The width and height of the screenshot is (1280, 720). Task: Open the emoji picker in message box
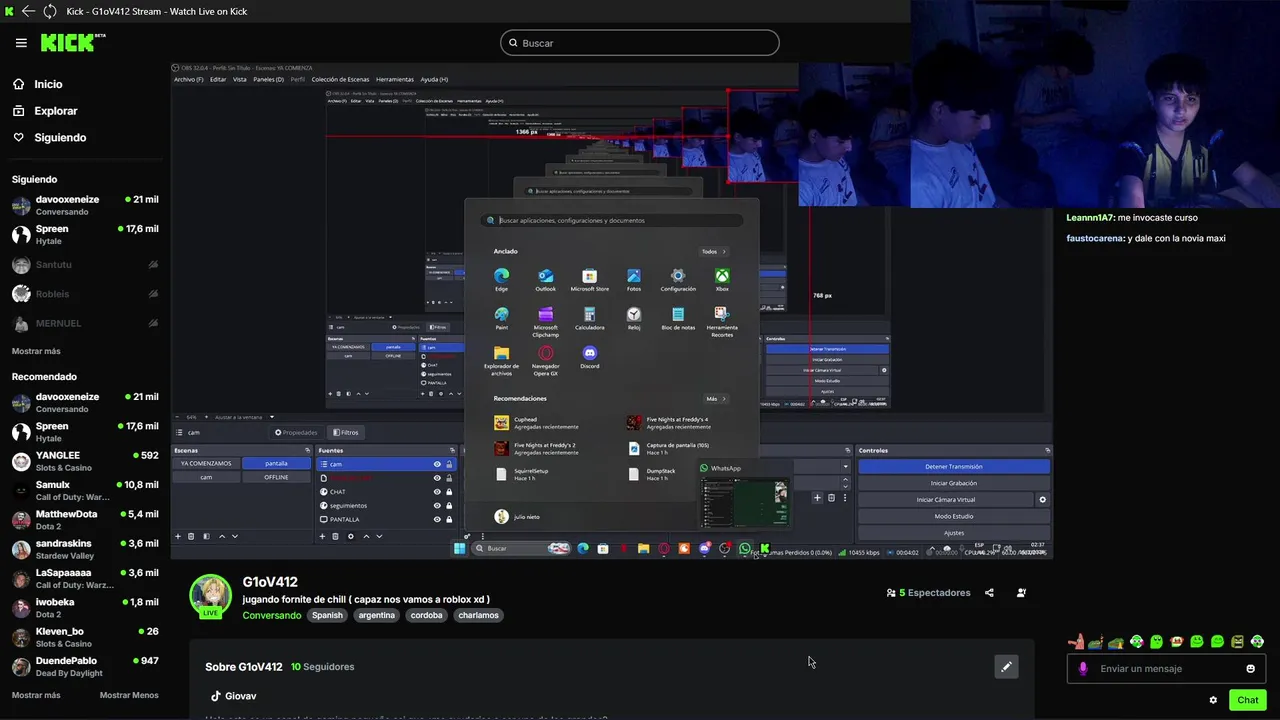pos(1251,669)
